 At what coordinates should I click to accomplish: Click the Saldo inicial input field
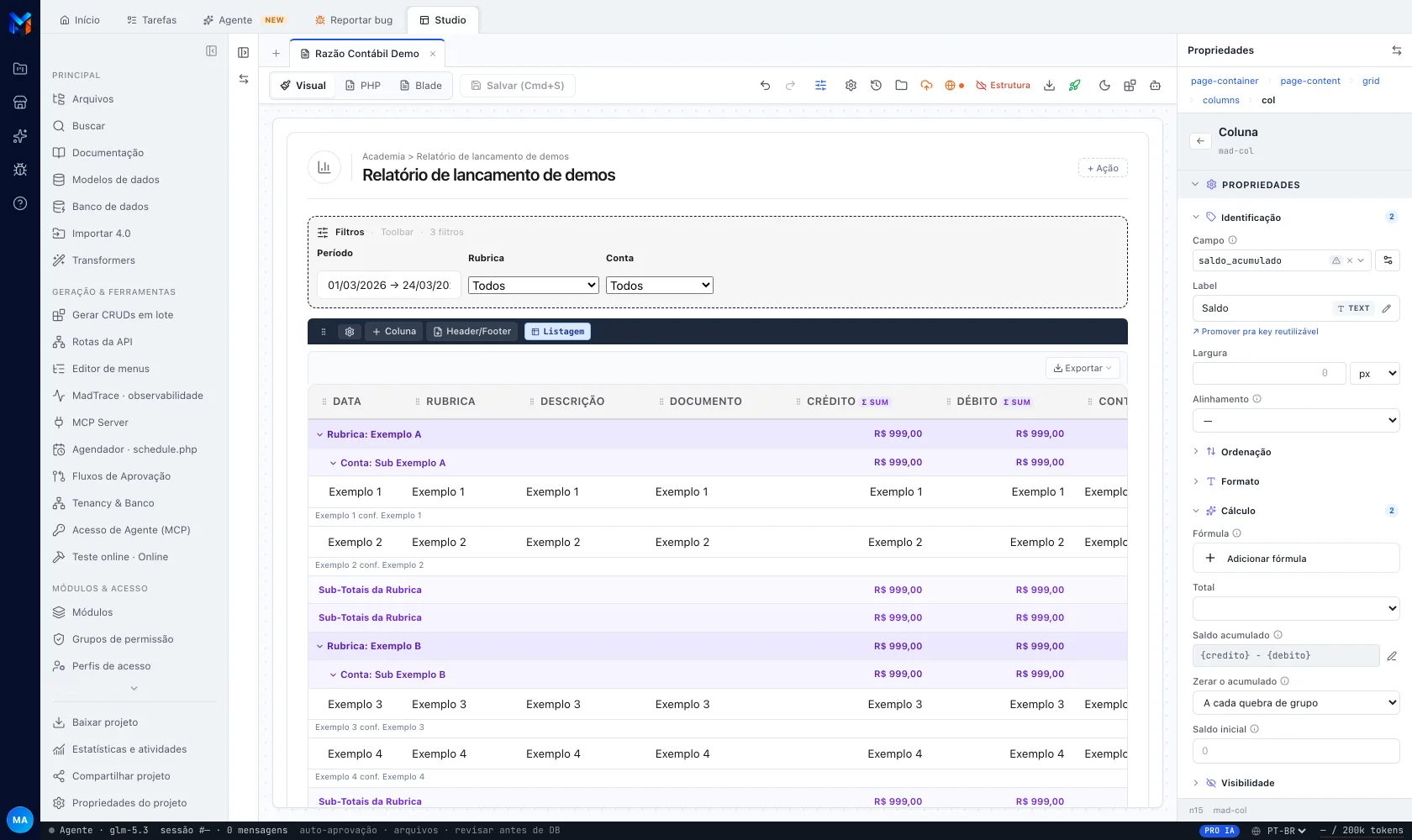(x=1296, y=751)
